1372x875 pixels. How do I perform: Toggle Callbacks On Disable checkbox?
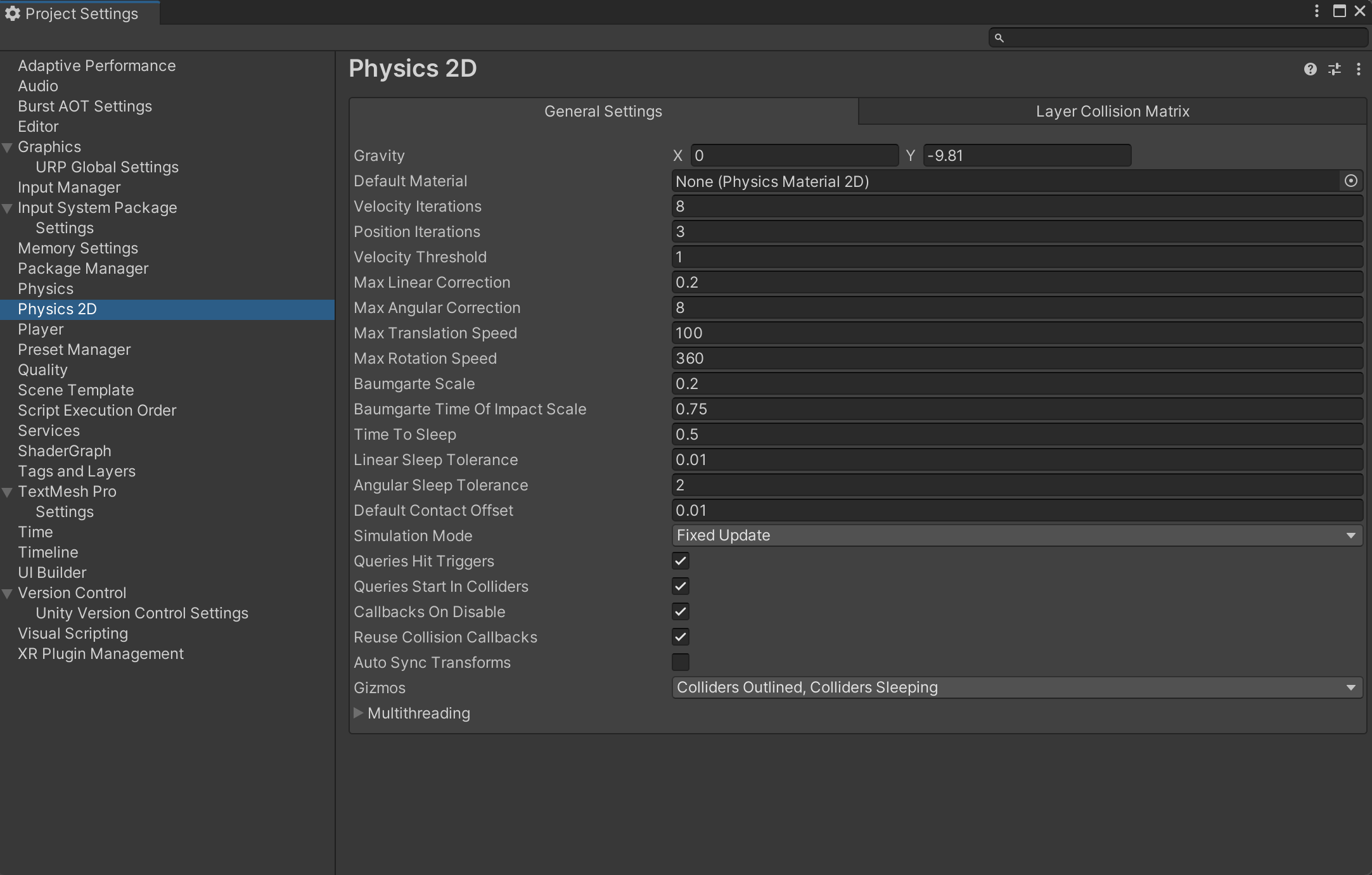[x=680, y=611]
